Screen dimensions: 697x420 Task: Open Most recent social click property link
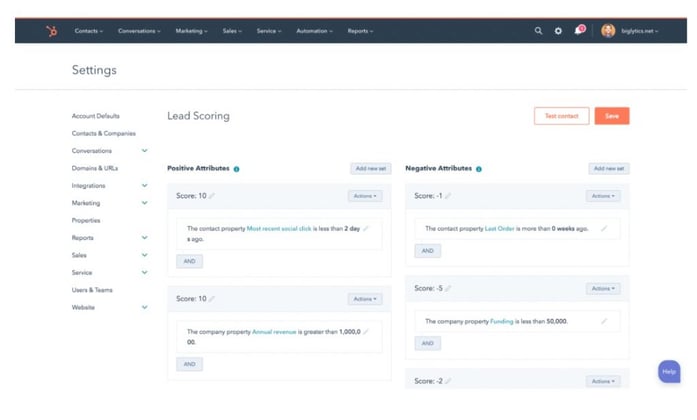point(279,228)
